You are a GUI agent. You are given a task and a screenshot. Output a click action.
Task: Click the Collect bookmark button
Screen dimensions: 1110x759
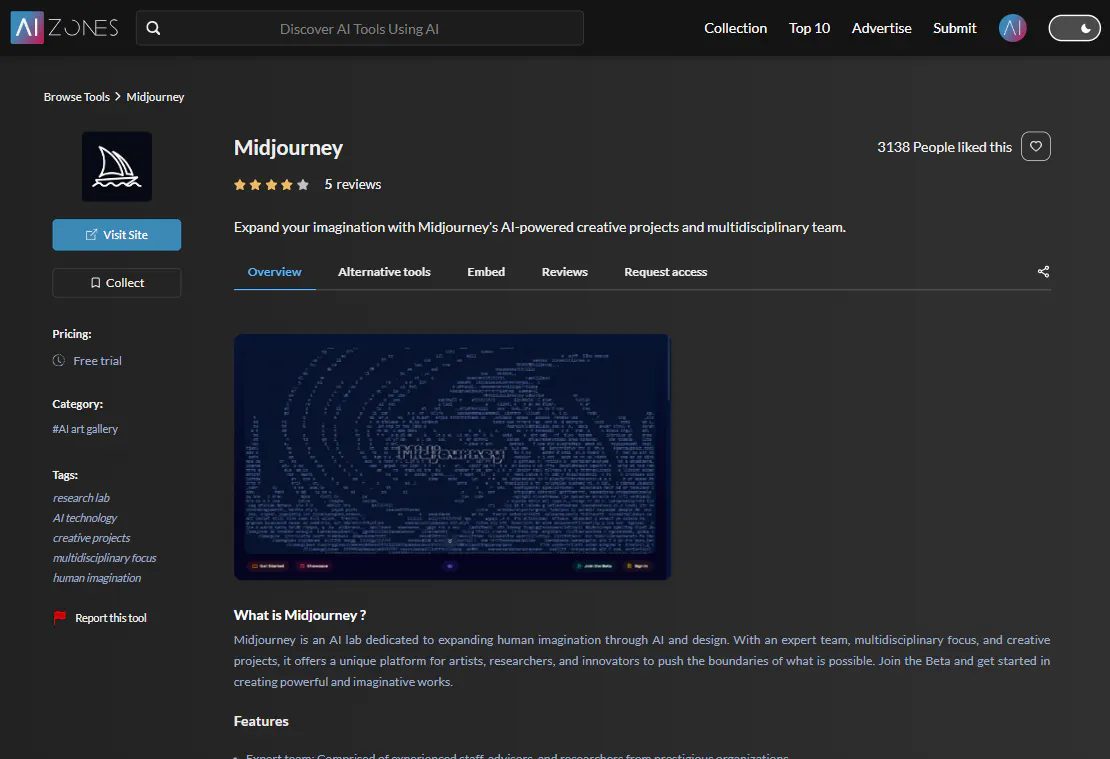click(x=117, y=283)
